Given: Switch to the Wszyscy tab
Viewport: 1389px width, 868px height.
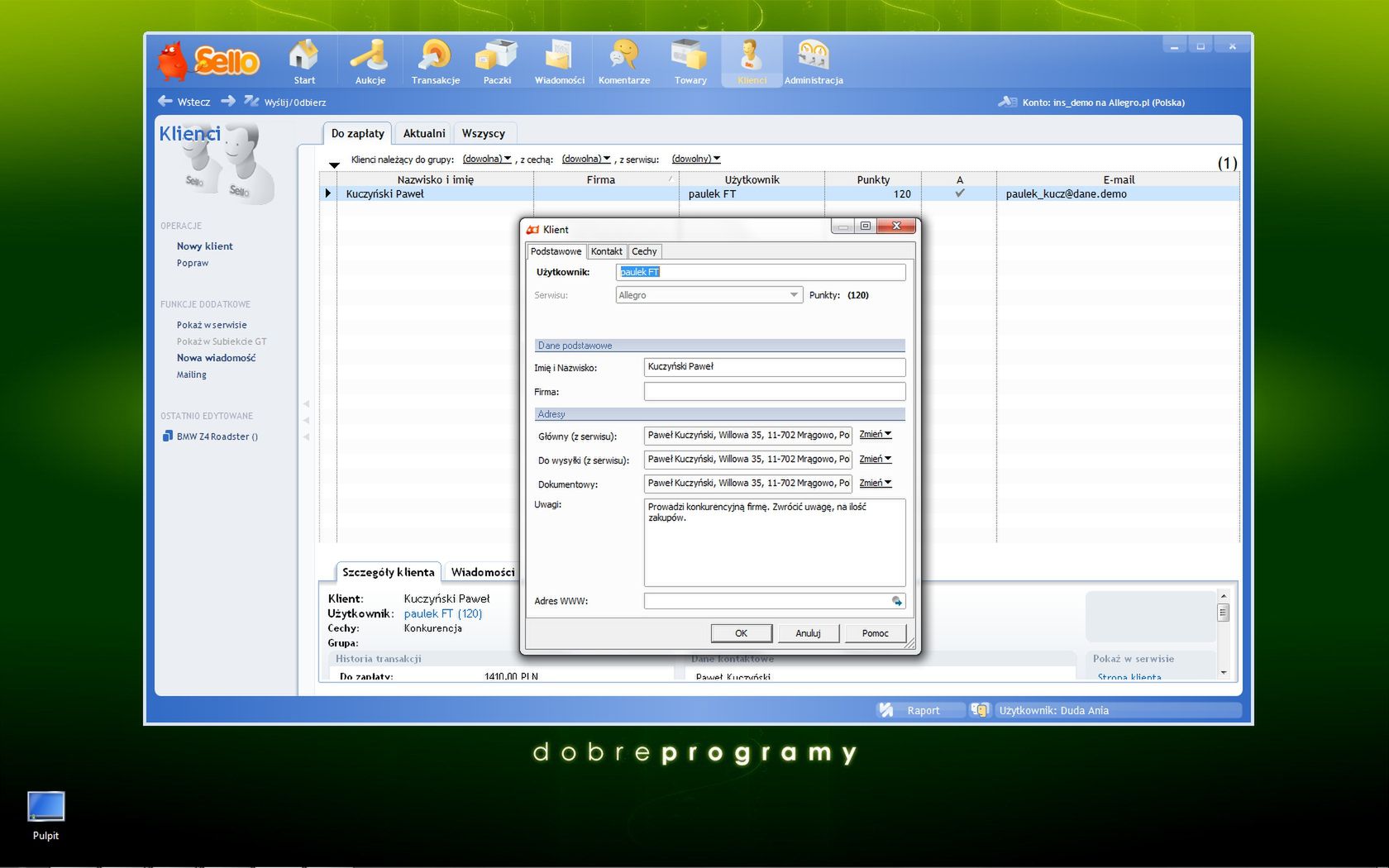Looking at the screenshot, I should pyautogui.click(x=484, y=133).
